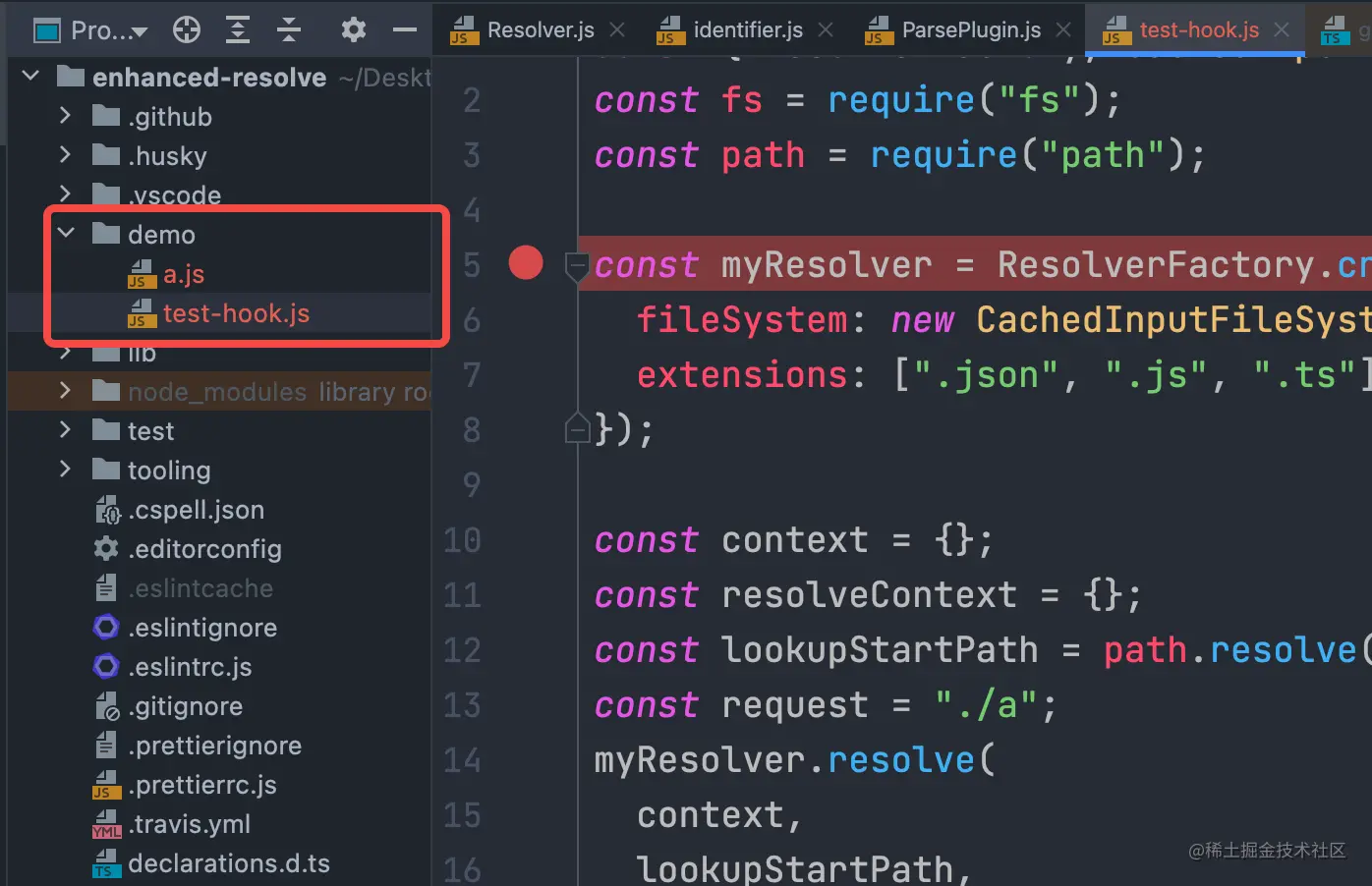The height and width of the screenshot is (886, 1372).
Task: Collapse the demo folder
Action: (x=66, y=234)
